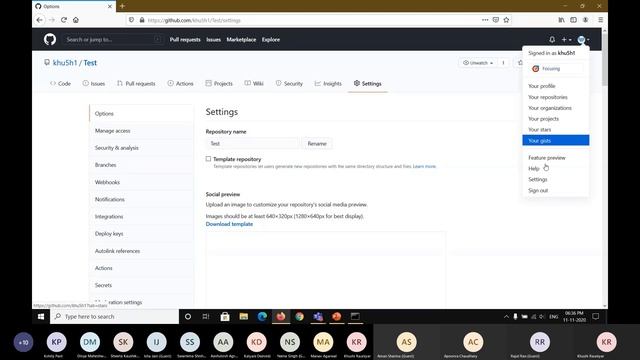The width and height of the screenshot is (640, 360).
Task: Choose Your gists in user menu
Action: pos(556,140)
